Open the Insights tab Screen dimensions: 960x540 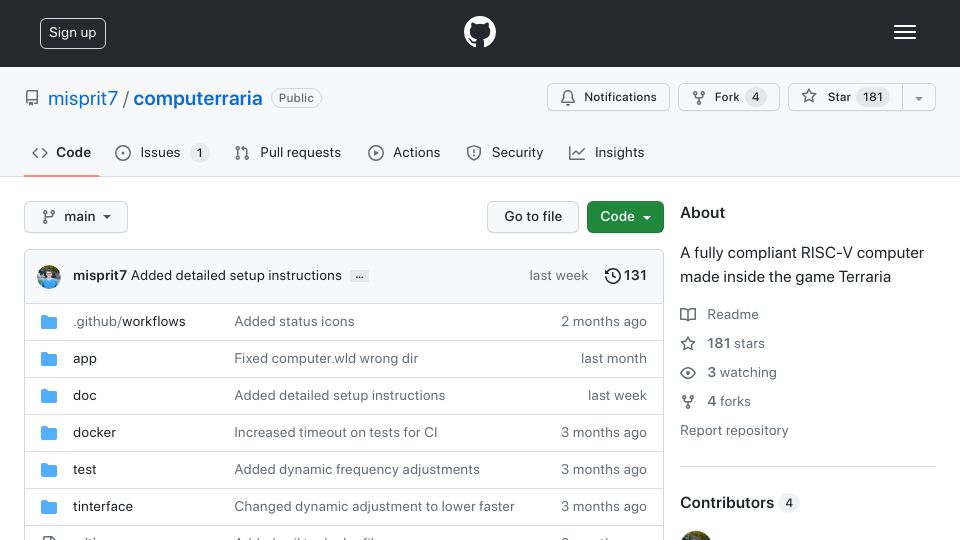coord(606,152)
